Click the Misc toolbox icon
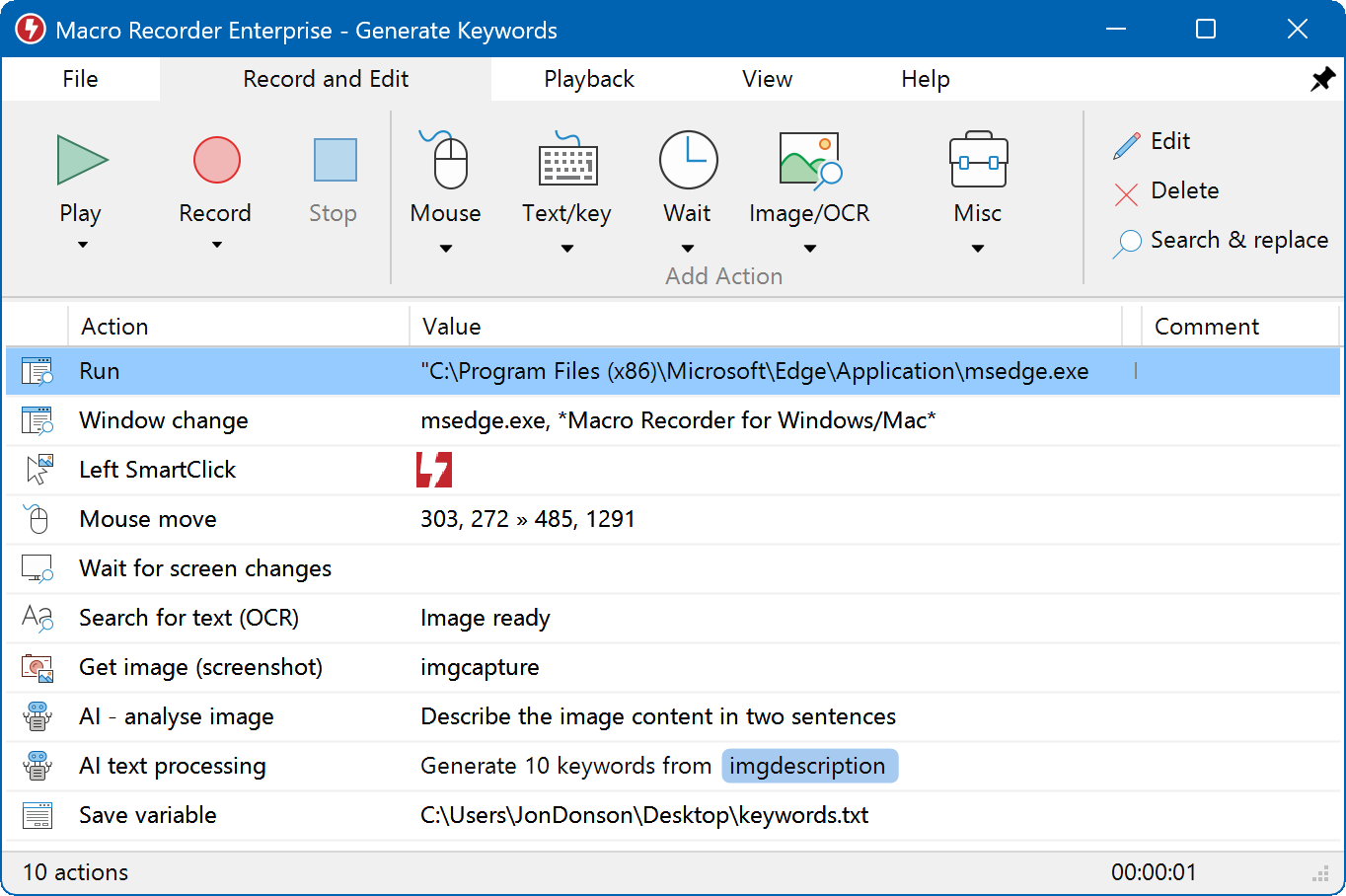1346x896 pixels. (977, 159)
